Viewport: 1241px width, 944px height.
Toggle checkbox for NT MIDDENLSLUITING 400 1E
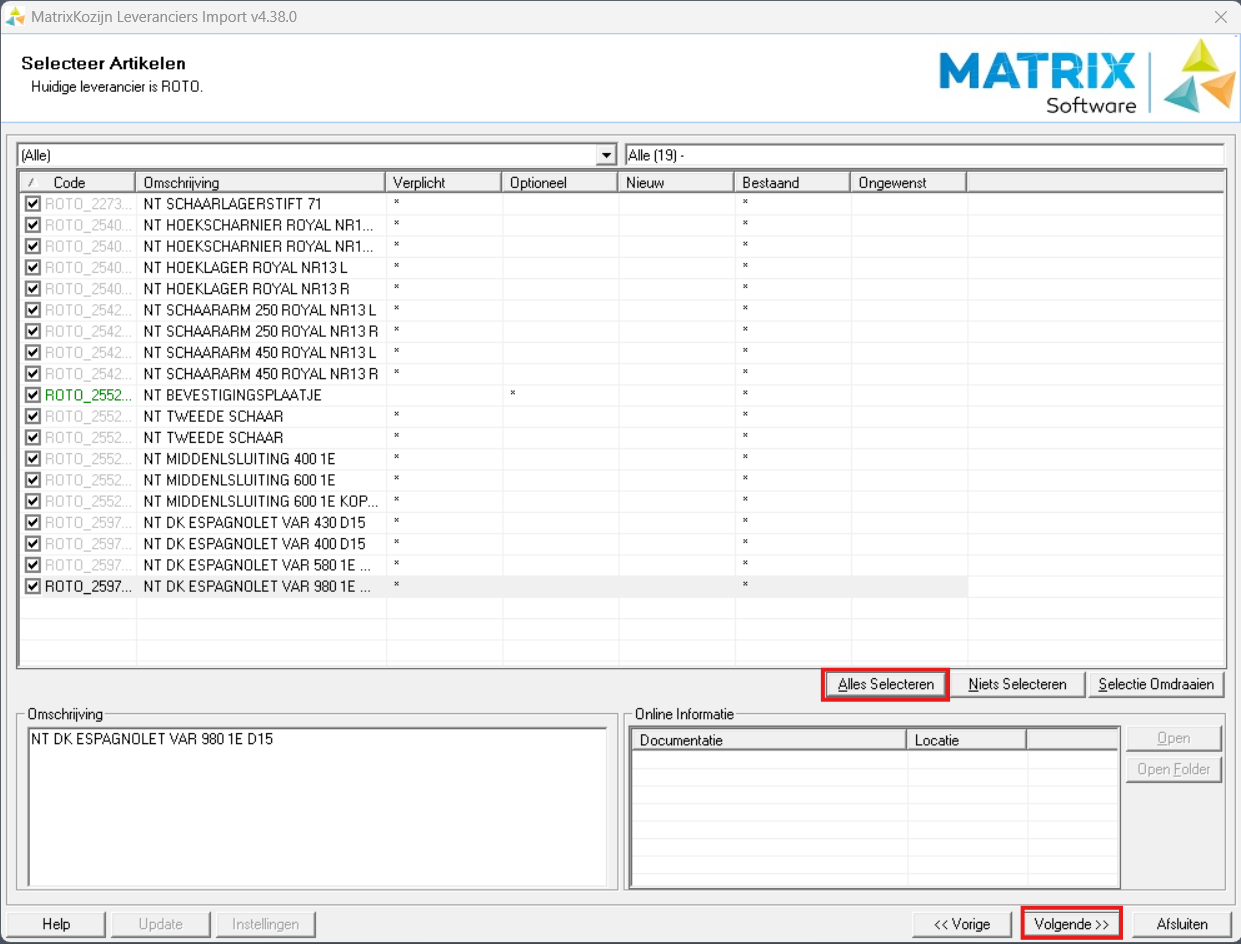(33, 459)
